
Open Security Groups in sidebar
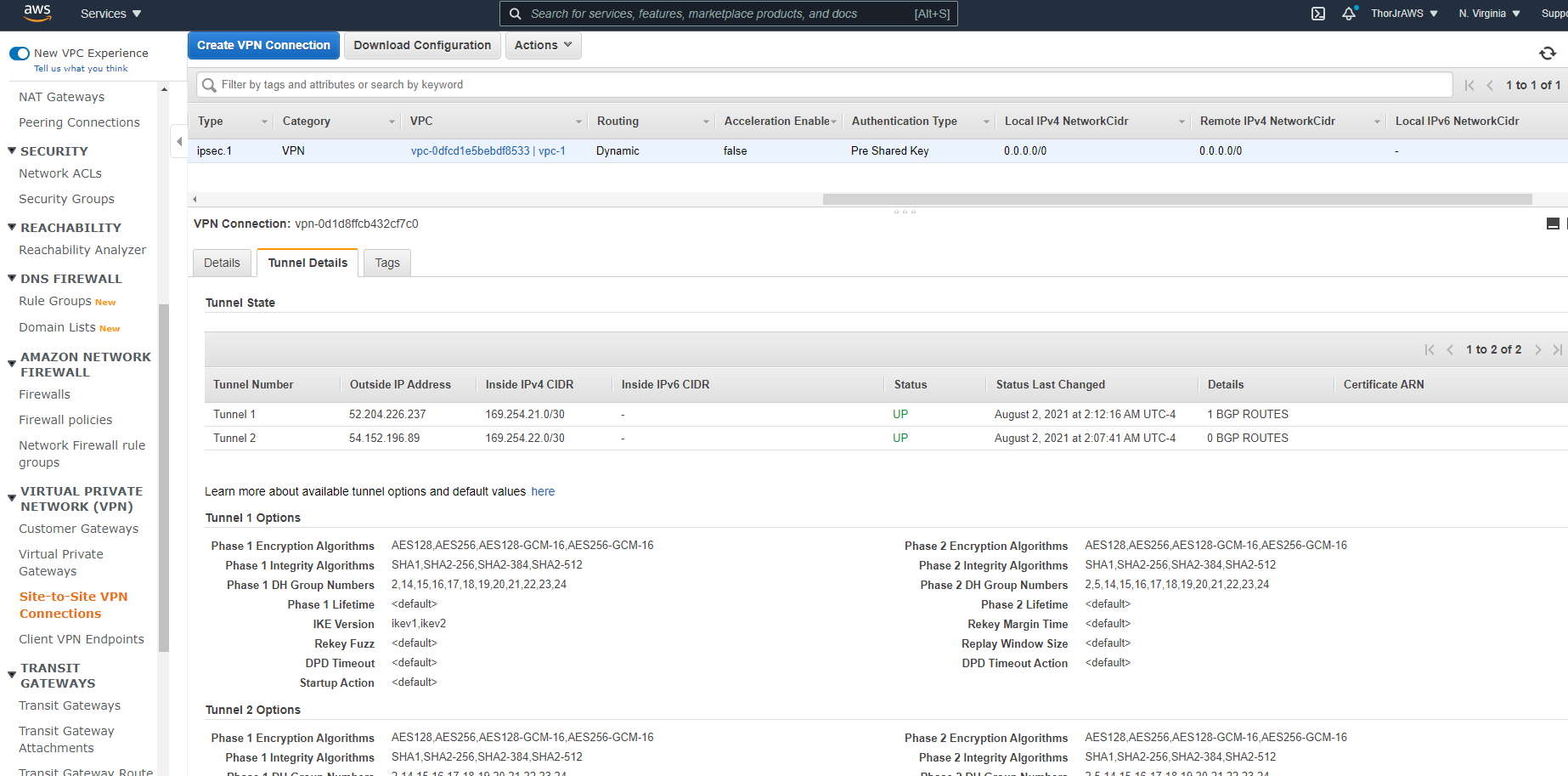pyautogui.click(x=66, y=199)
